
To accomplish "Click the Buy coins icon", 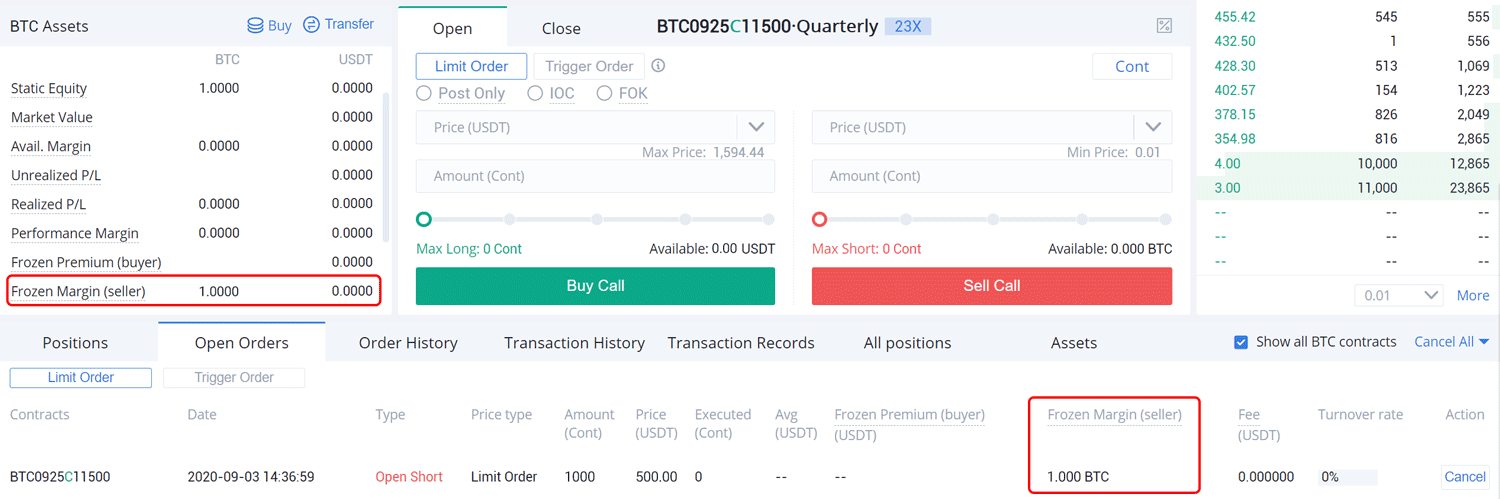I will pyautogui.click(x=255, y=25).
